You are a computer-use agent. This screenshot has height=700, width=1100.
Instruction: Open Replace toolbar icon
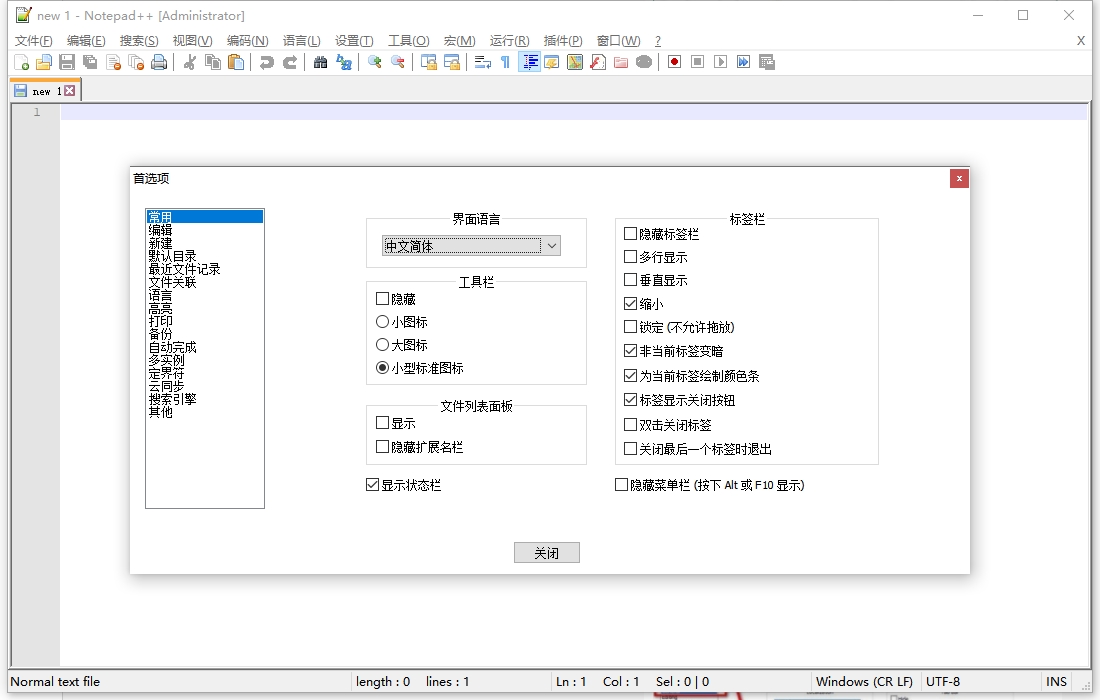pos(344,62)
